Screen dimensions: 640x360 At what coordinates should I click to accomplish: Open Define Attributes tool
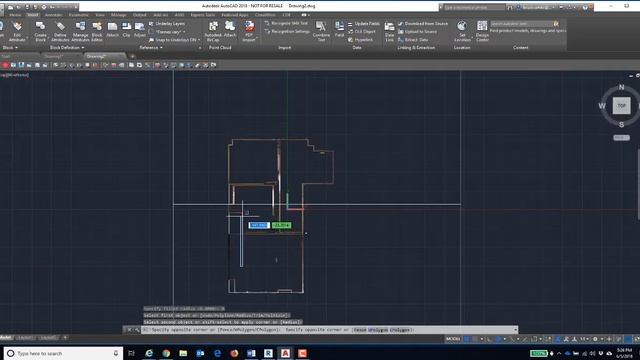coord(60,31)
